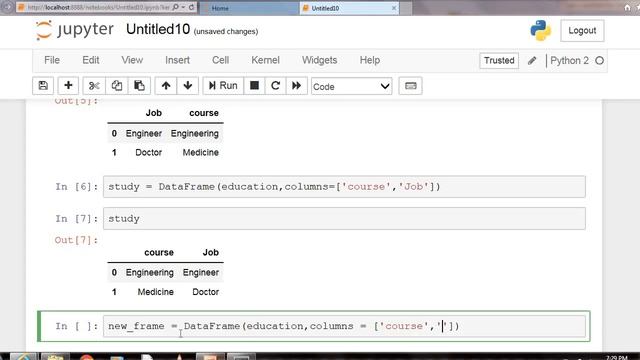The height and width of the screenshot is (360, 640).
Task: Open the Kernel menu
Action: 265,60
